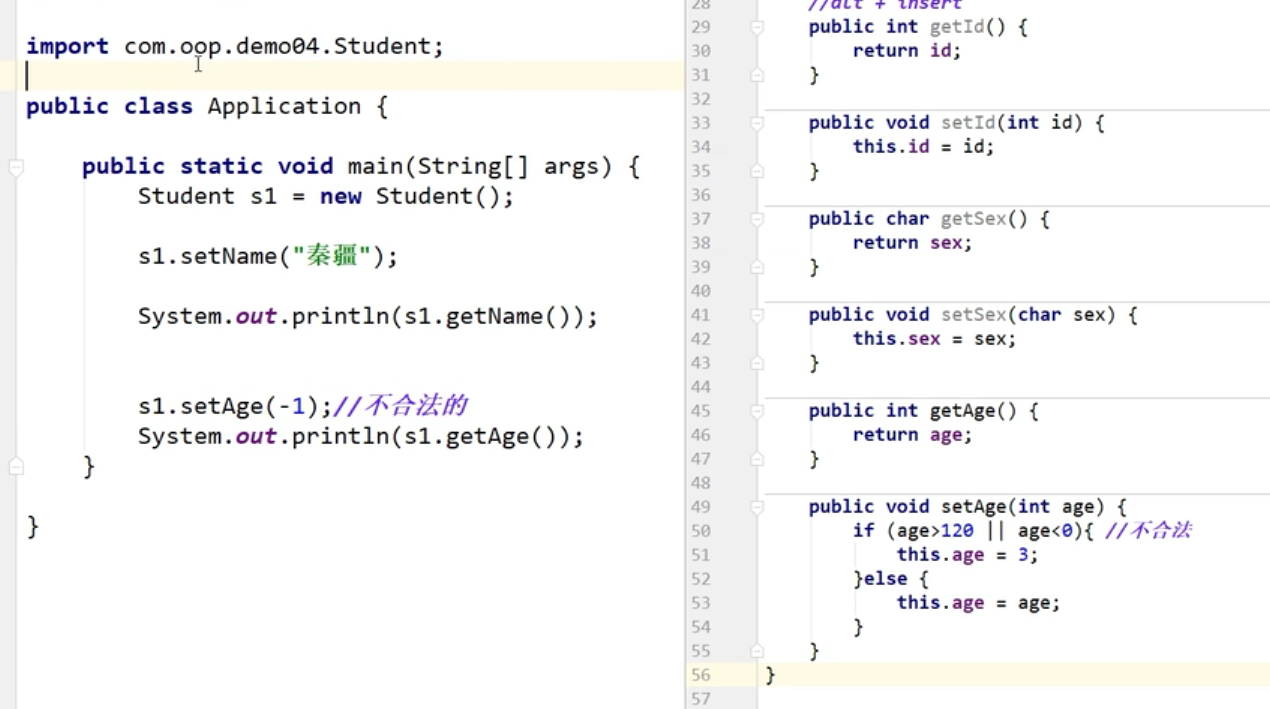The width and height of the screenshot is (1270, 709).
Task: Click the import com.oop.demo04.Student line
Action: [234, 46]
